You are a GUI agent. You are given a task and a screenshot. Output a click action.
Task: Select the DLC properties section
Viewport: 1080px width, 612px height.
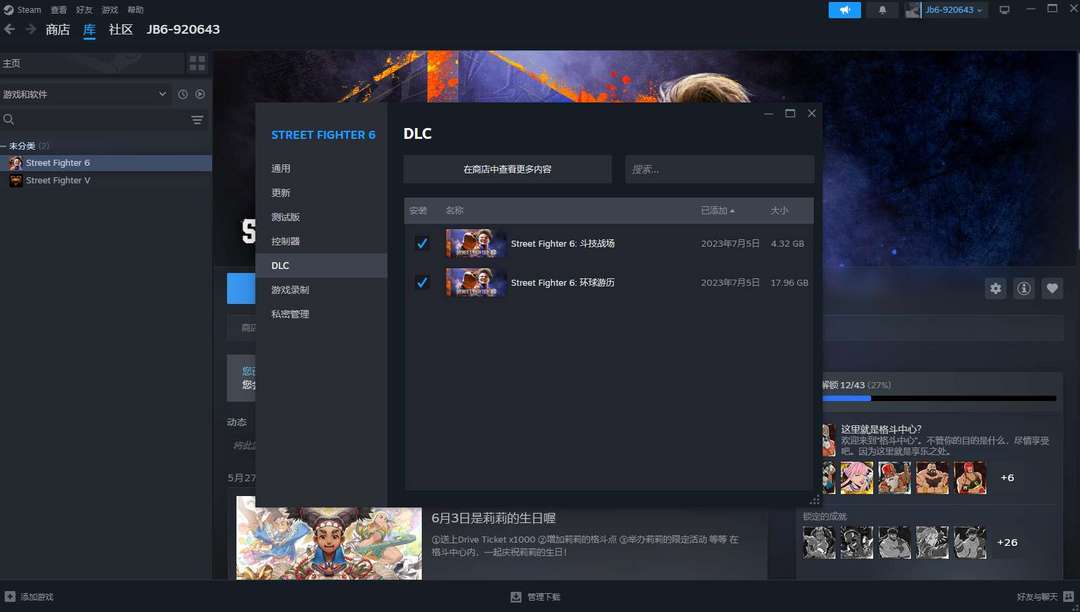point(321,266)
